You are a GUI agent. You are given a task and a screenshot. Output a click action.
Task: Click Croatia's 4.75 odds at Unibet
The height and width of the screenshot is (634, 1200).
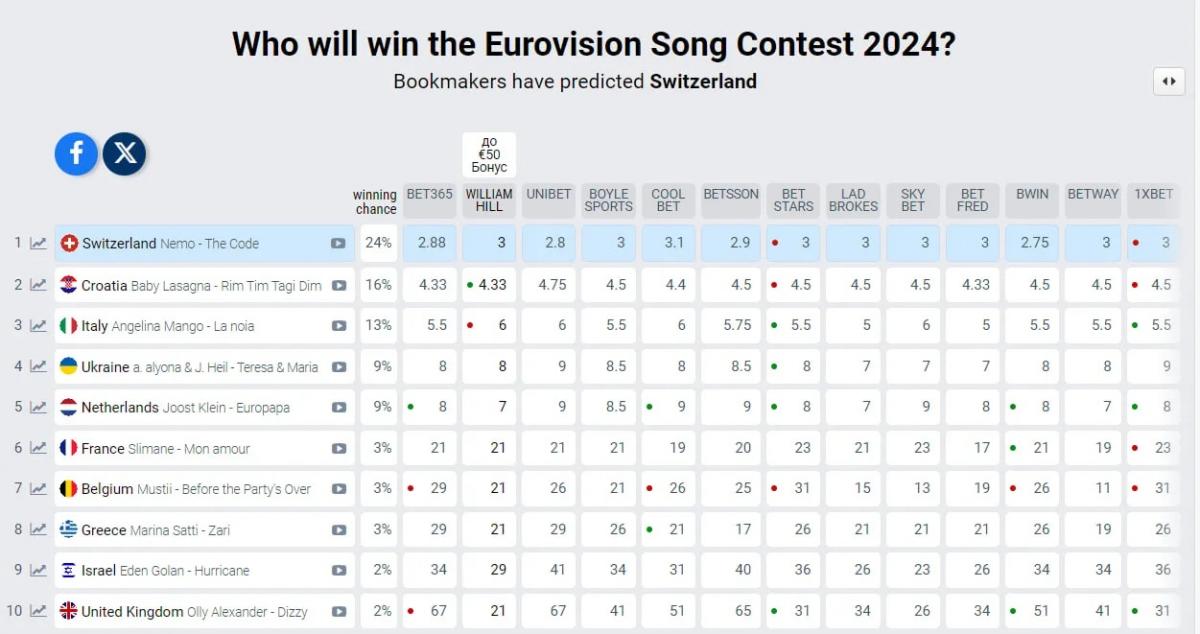pos(549,285)
